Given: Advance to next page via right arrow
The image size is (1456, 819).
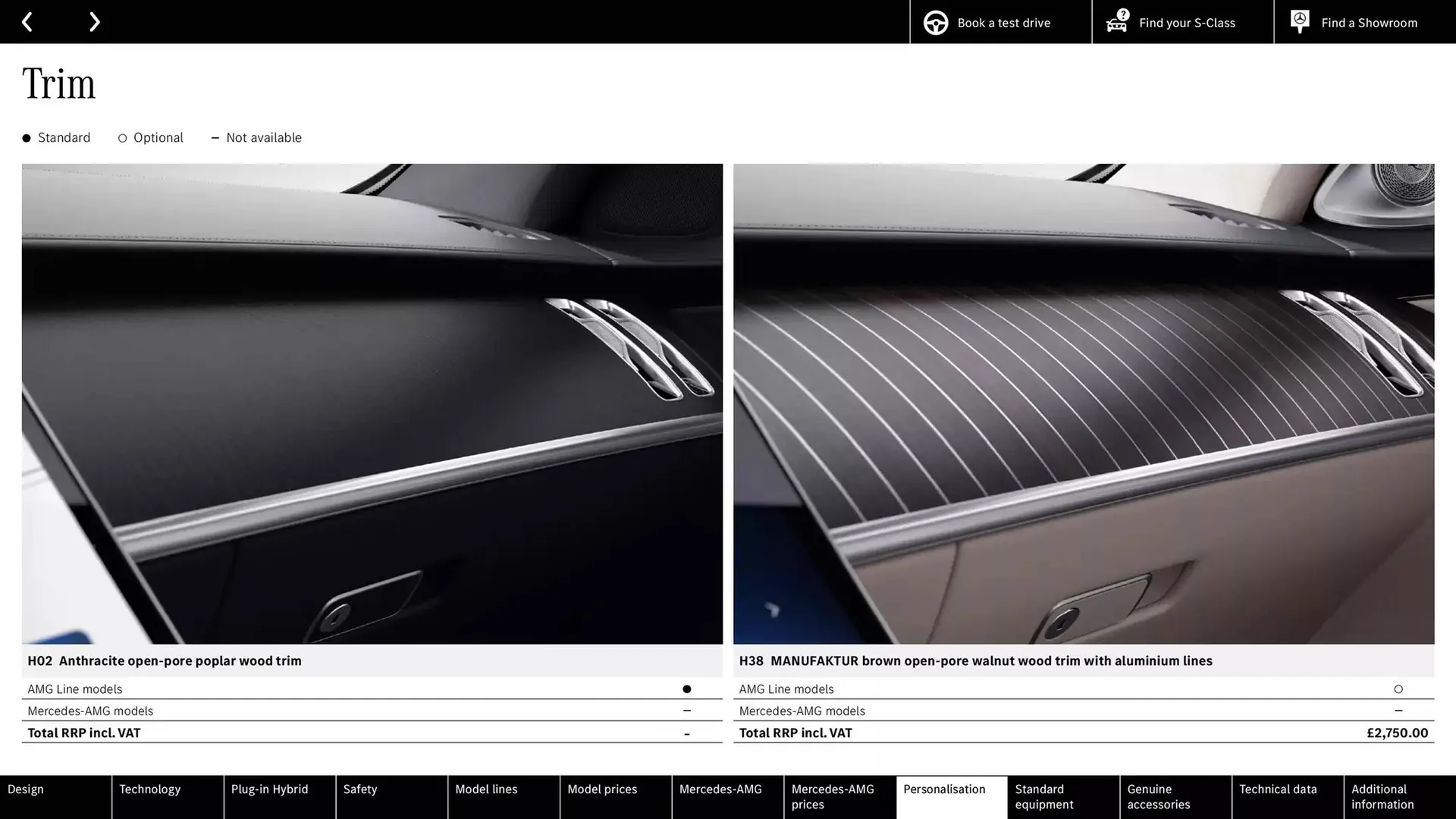Looking at the screenshot, I should click(94, 21).
